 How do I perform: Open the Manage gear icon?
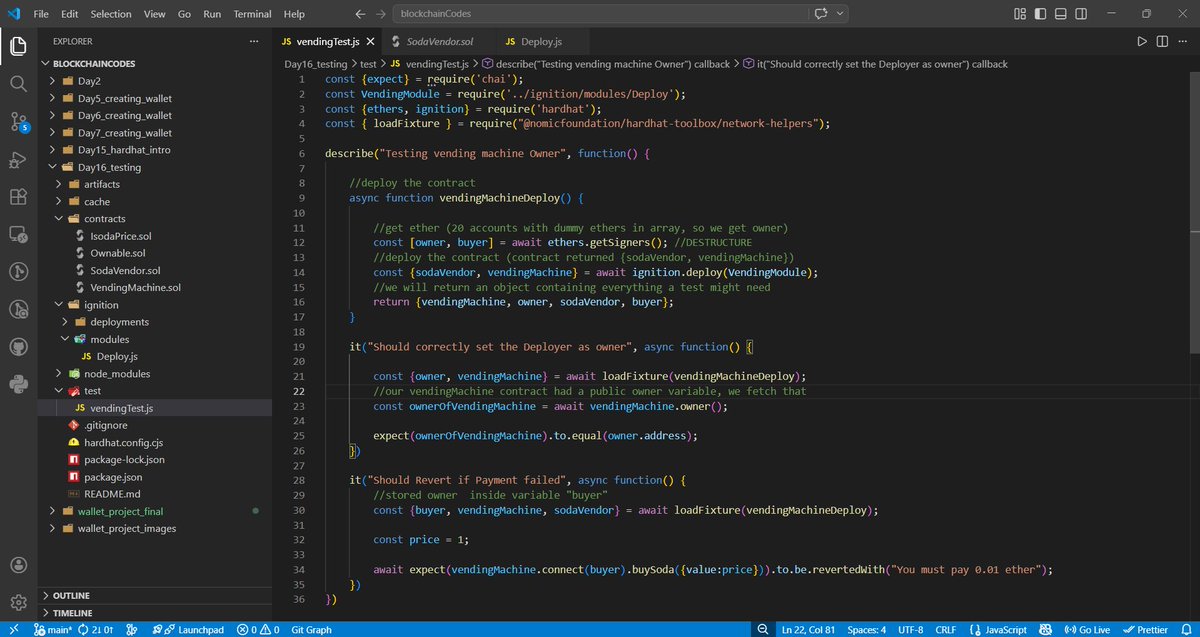coord(18,602)
